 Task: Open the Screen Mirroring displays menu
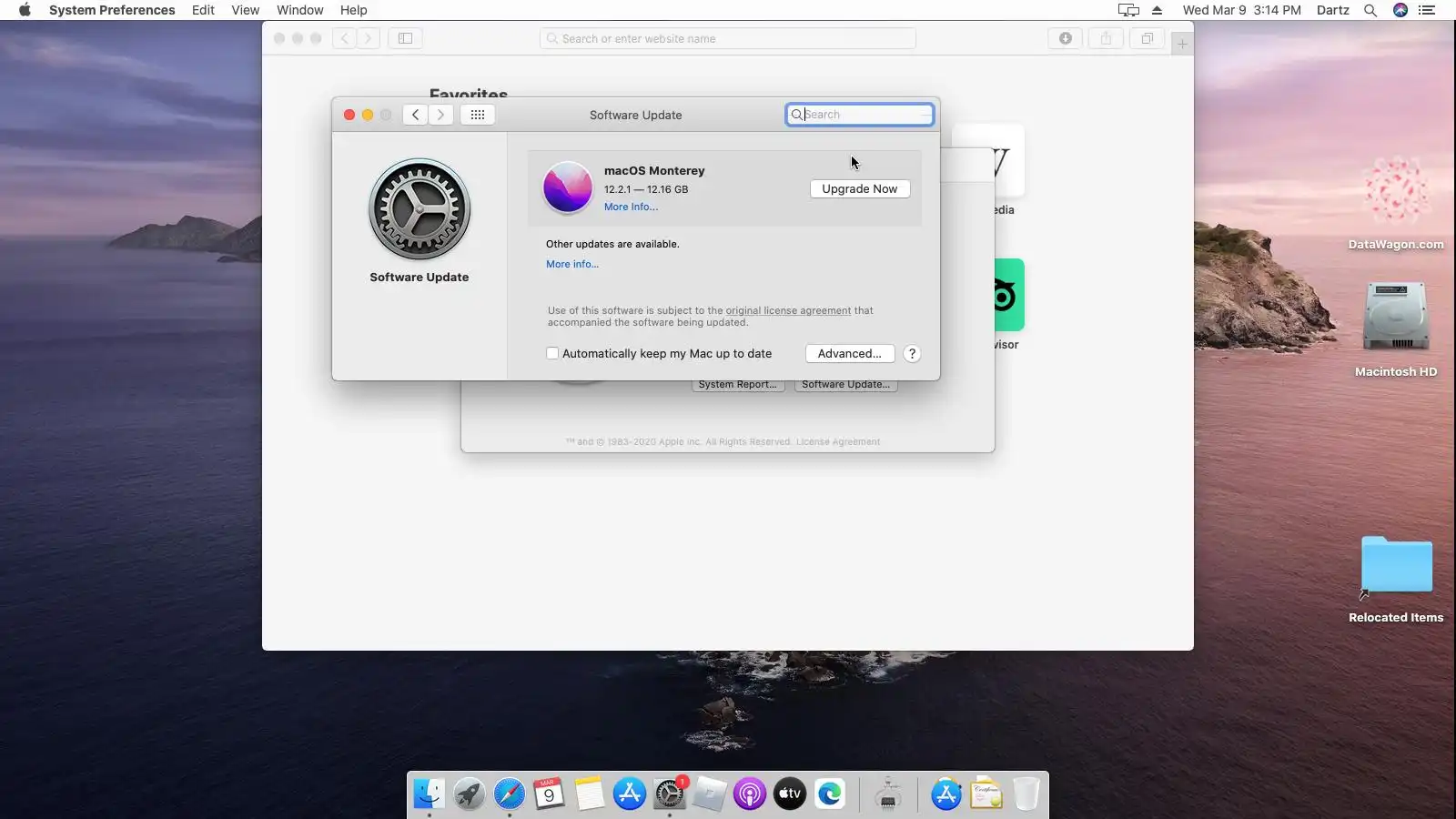point(1128,10)
